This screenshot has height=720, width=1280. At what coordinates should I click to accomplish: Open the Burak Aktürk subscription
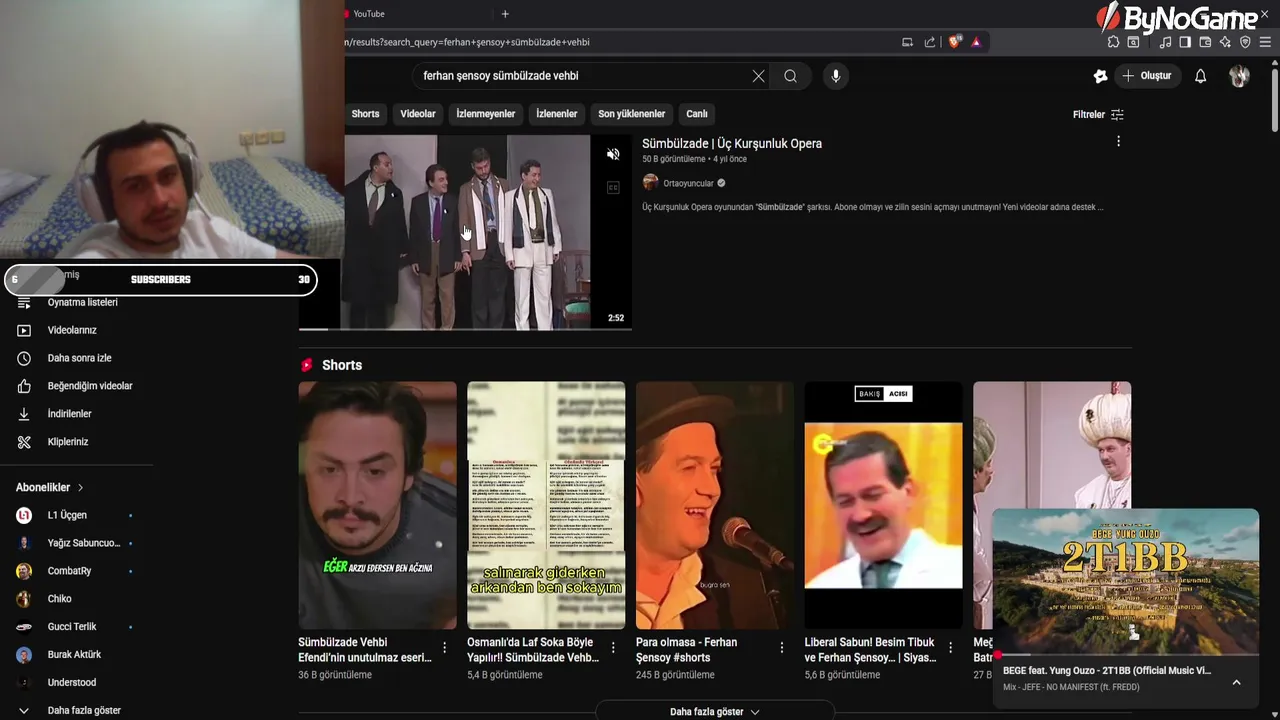pyautogui.click(x=74, y=655)
